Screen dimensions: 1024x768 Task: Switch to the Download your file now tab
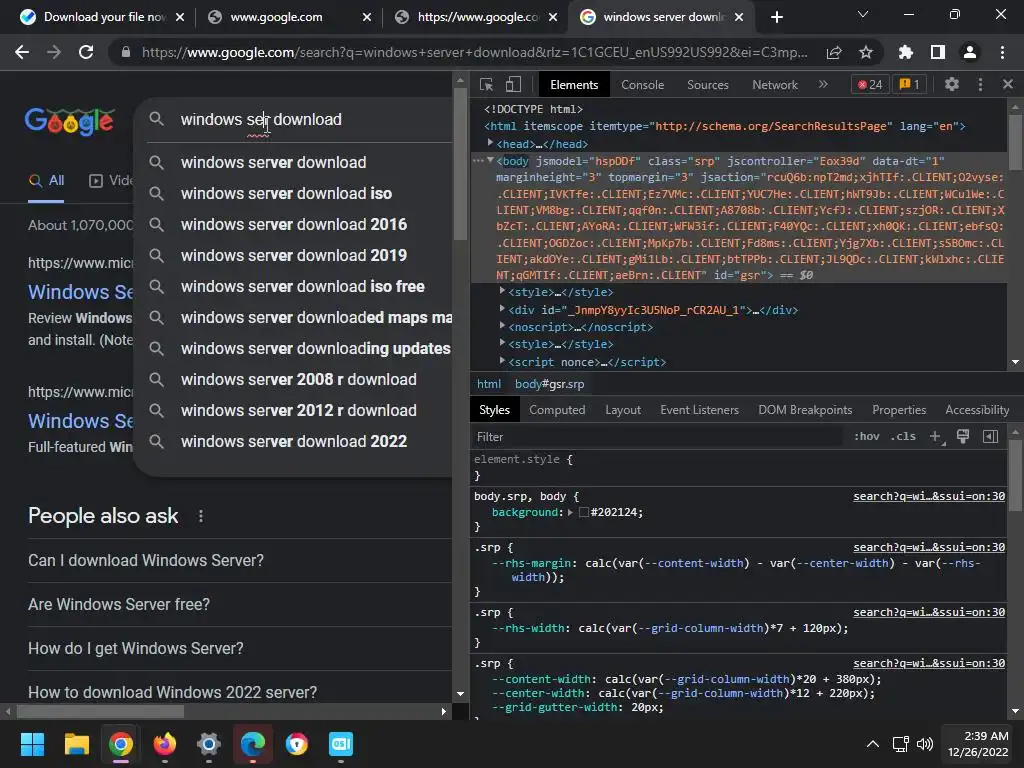[x=102, y=17]
